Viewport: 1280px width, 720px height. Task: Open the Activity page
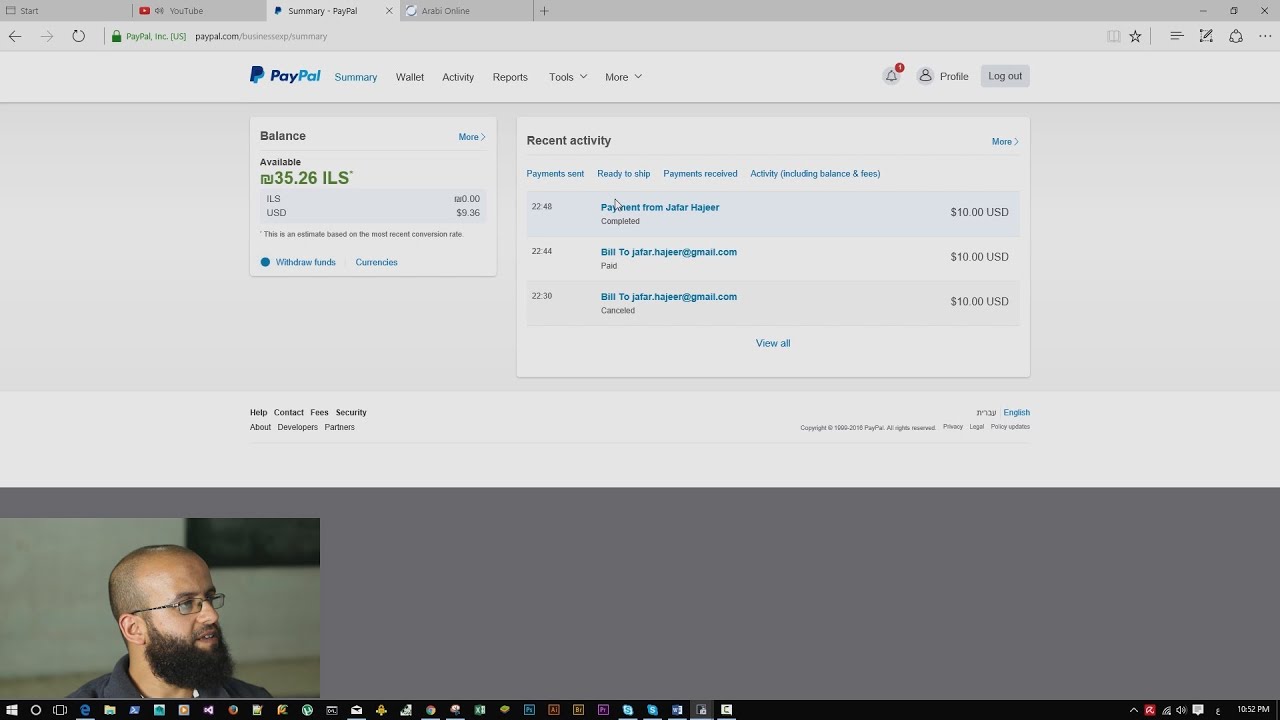coord(458,77)
